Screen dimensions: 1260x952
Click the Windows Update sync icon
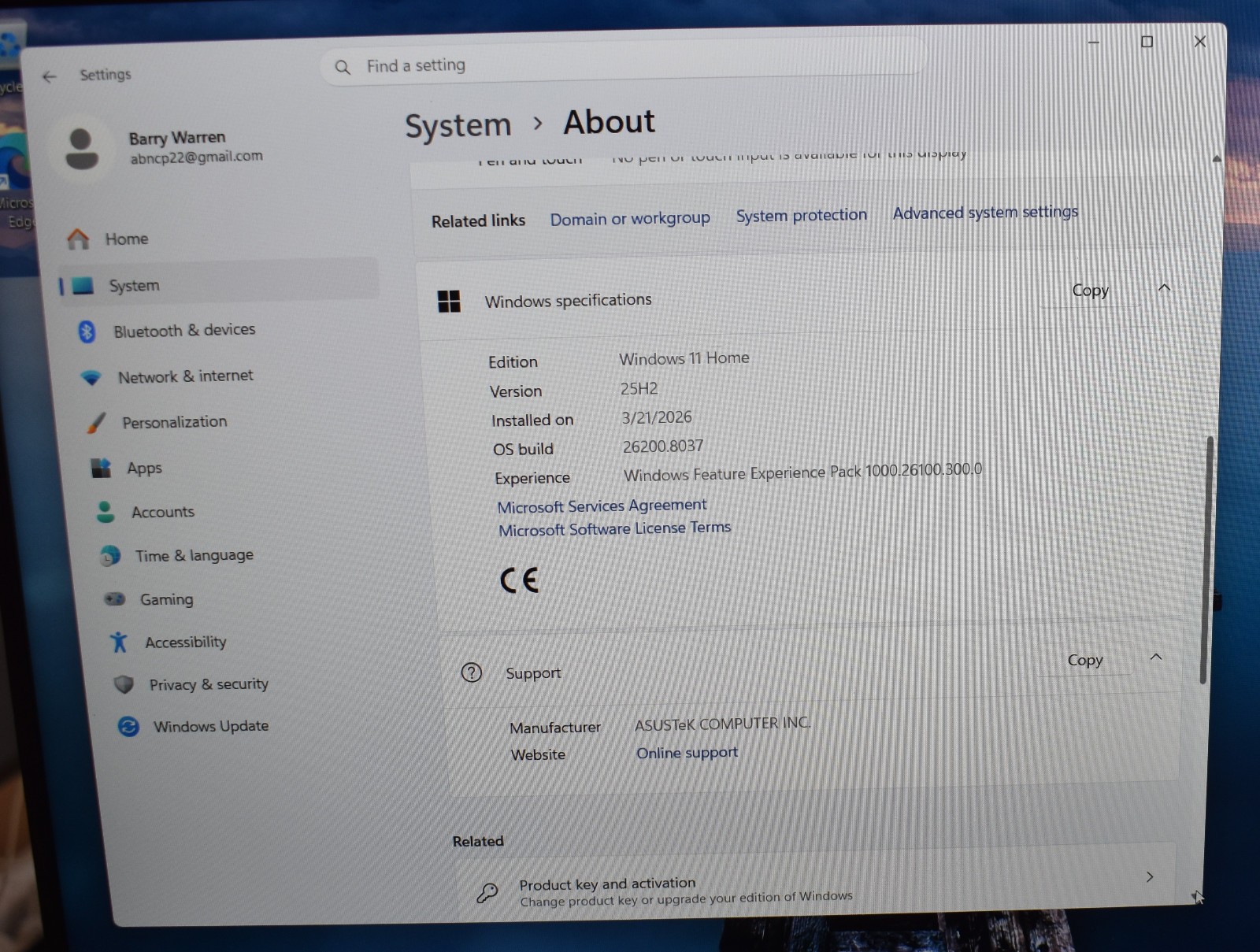pyautogui.click(x=128, y=726)
